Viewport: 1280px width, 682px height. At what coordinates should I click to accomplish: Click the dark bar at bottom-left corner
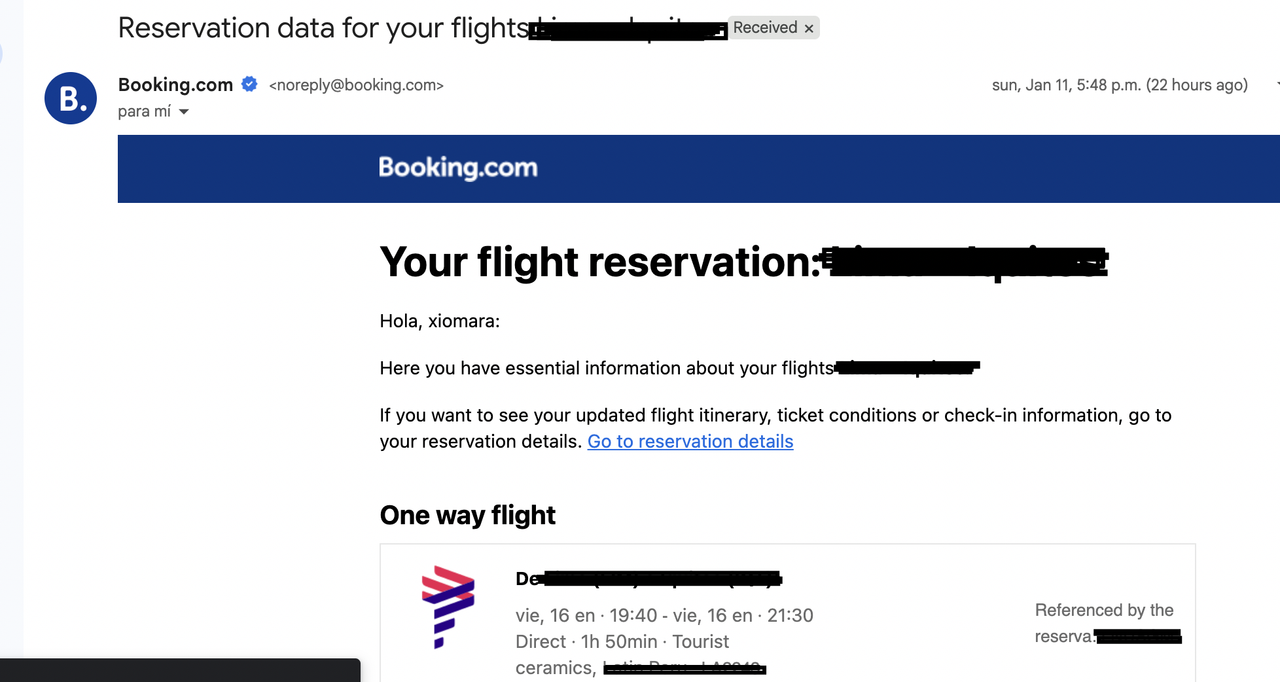click(180, 670)
